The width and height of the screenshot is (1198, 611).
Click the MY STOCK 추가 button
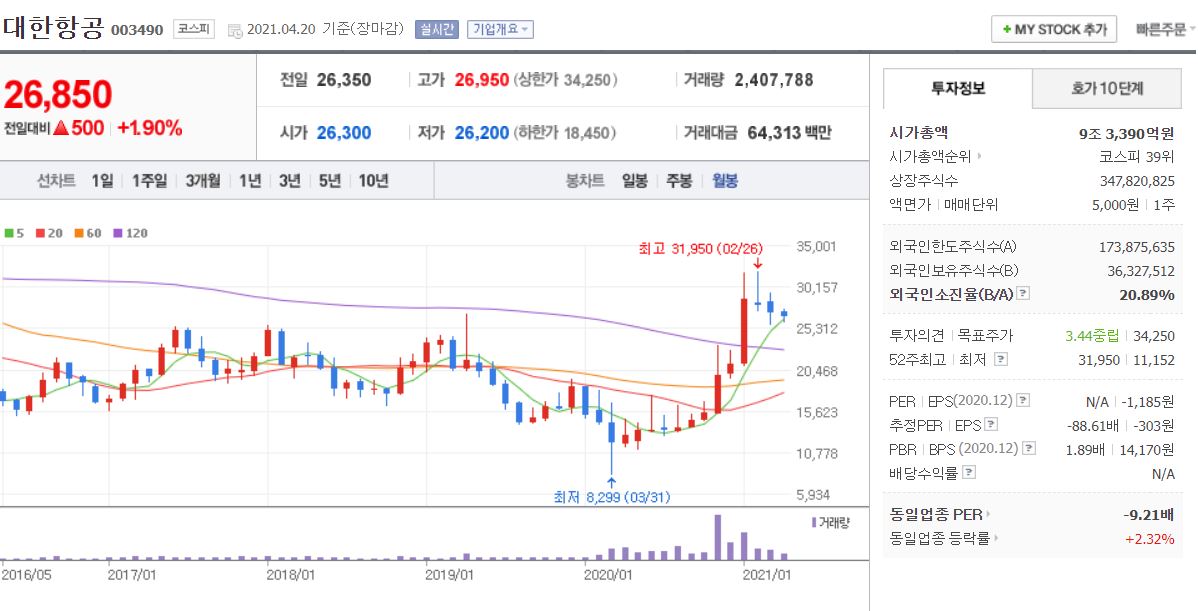[x=1054, y=30]
